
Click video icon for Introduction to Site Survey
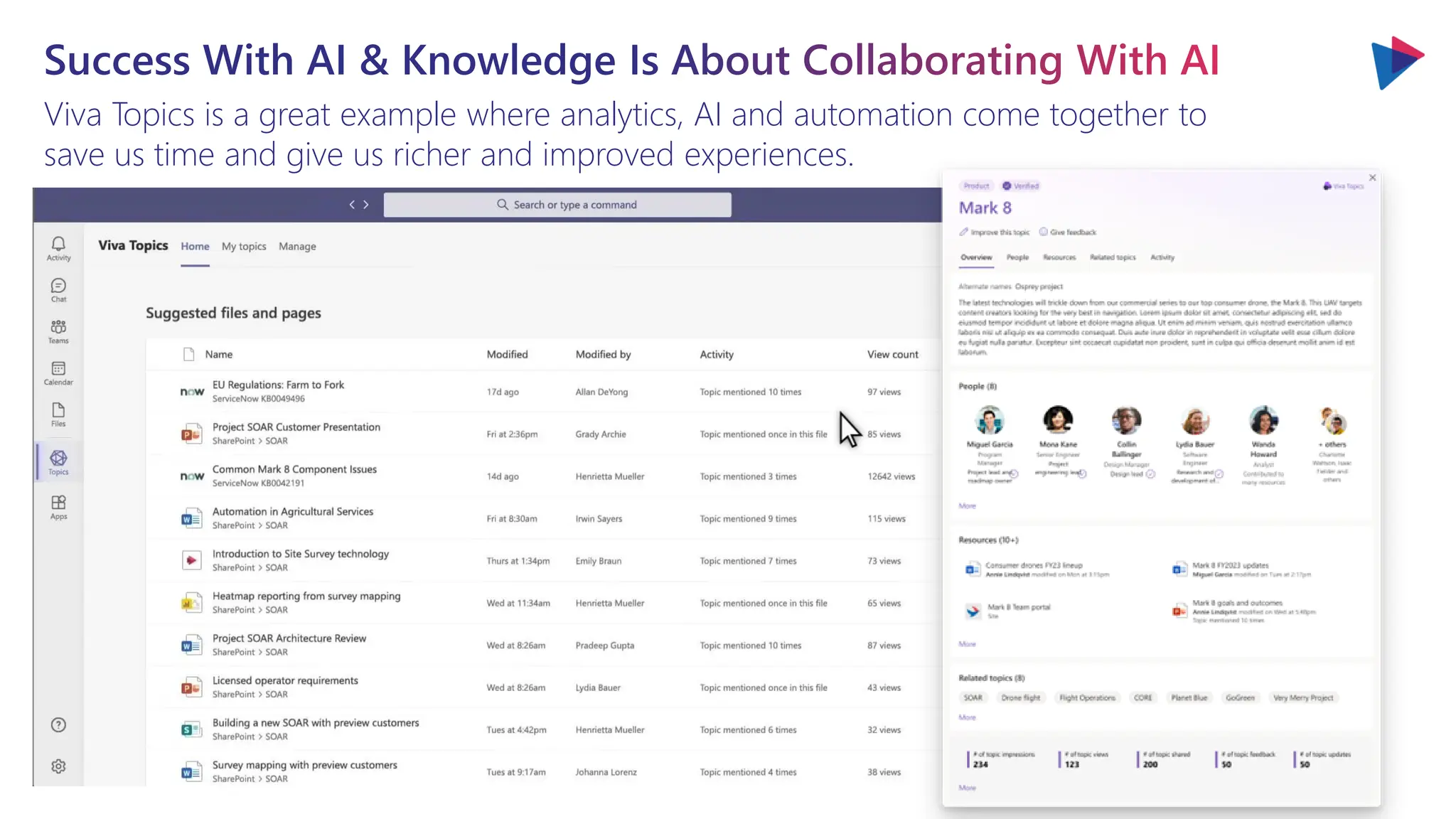(191, 560)
